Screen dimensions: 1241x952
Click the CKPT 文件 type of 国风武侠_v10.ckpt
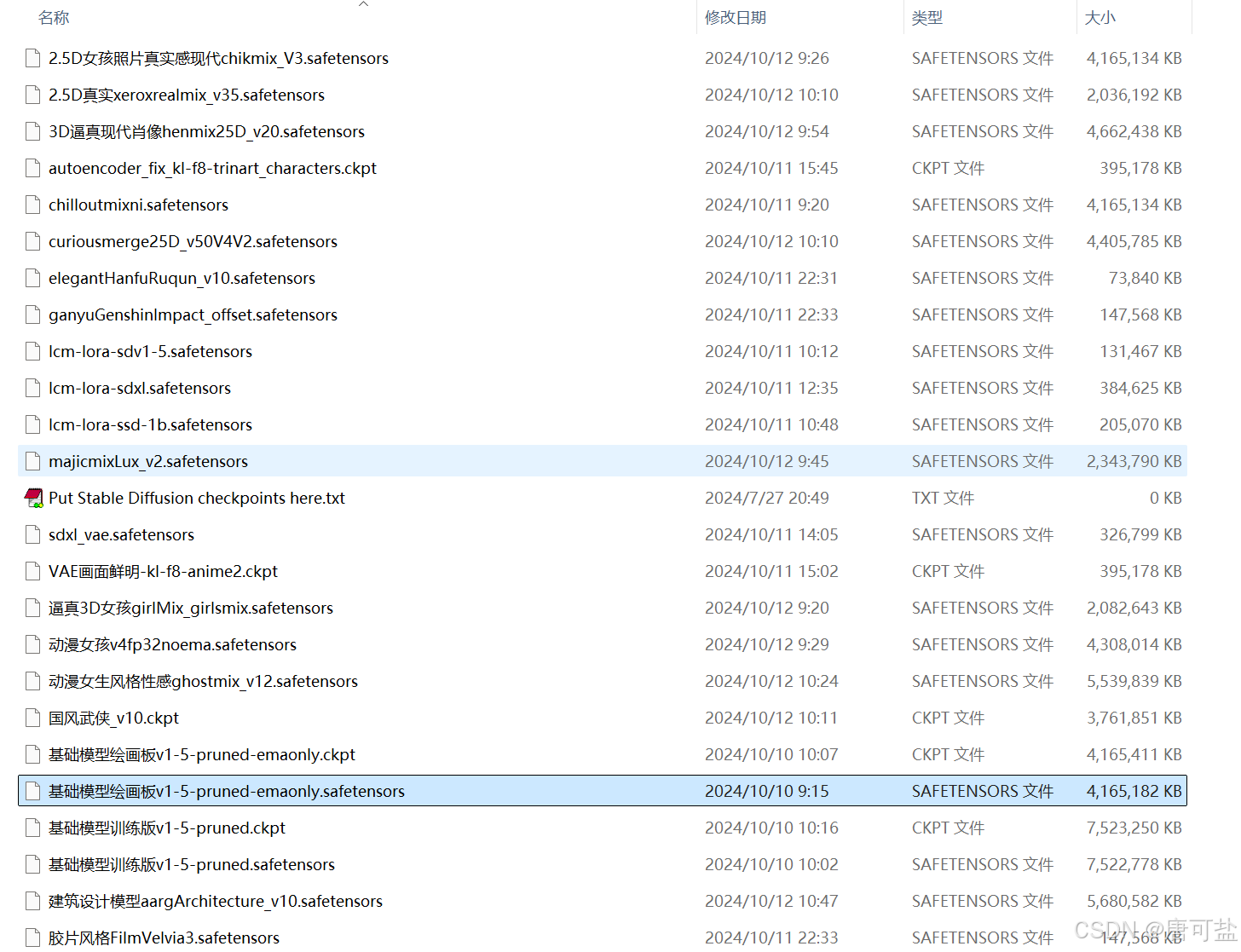(948, 718)
